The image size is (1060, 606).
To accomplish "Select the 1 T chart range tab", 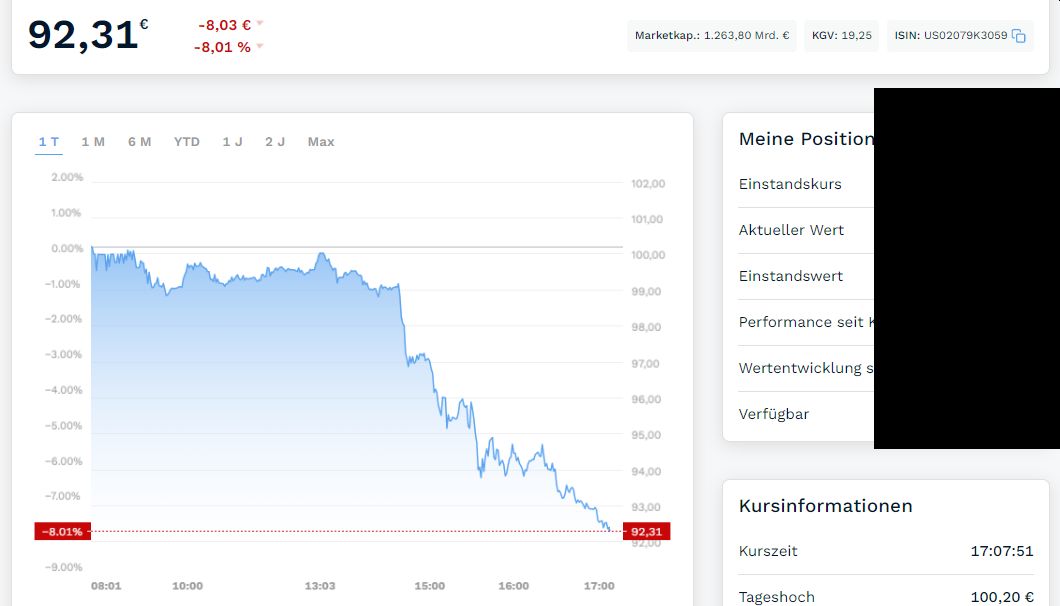I will (49, 142).
